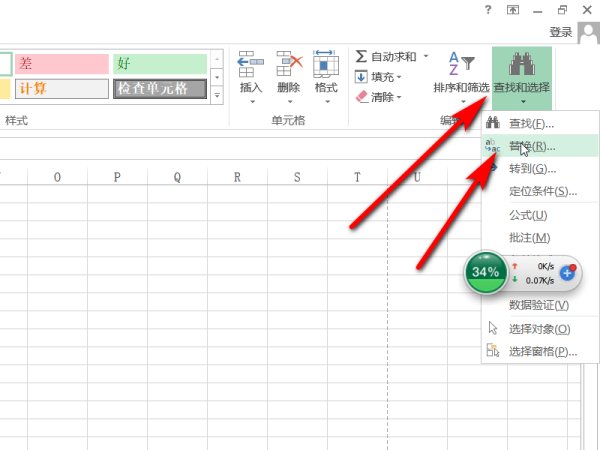Click the ribbon display options icon

[x=513, y=10]
